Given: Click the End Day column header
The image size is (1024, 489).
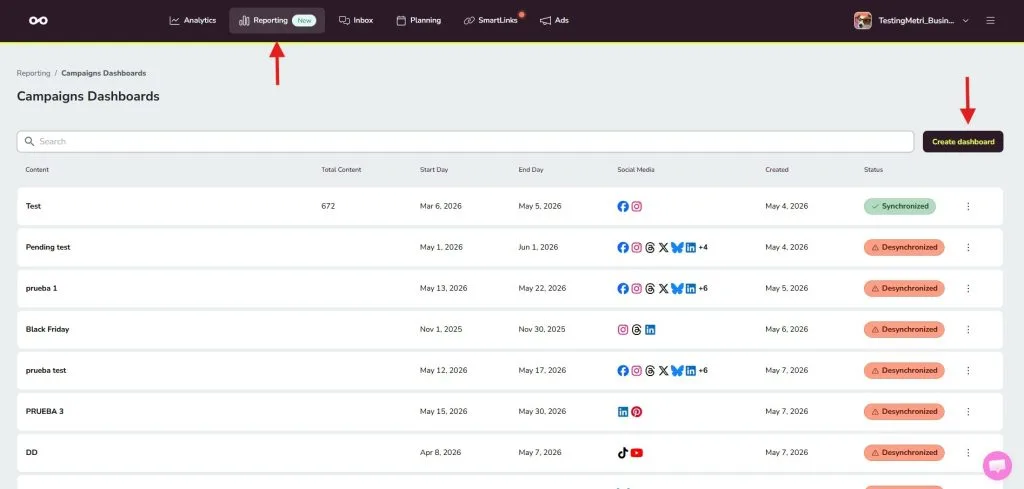Looking at the screenshot, I should (531, 170).
